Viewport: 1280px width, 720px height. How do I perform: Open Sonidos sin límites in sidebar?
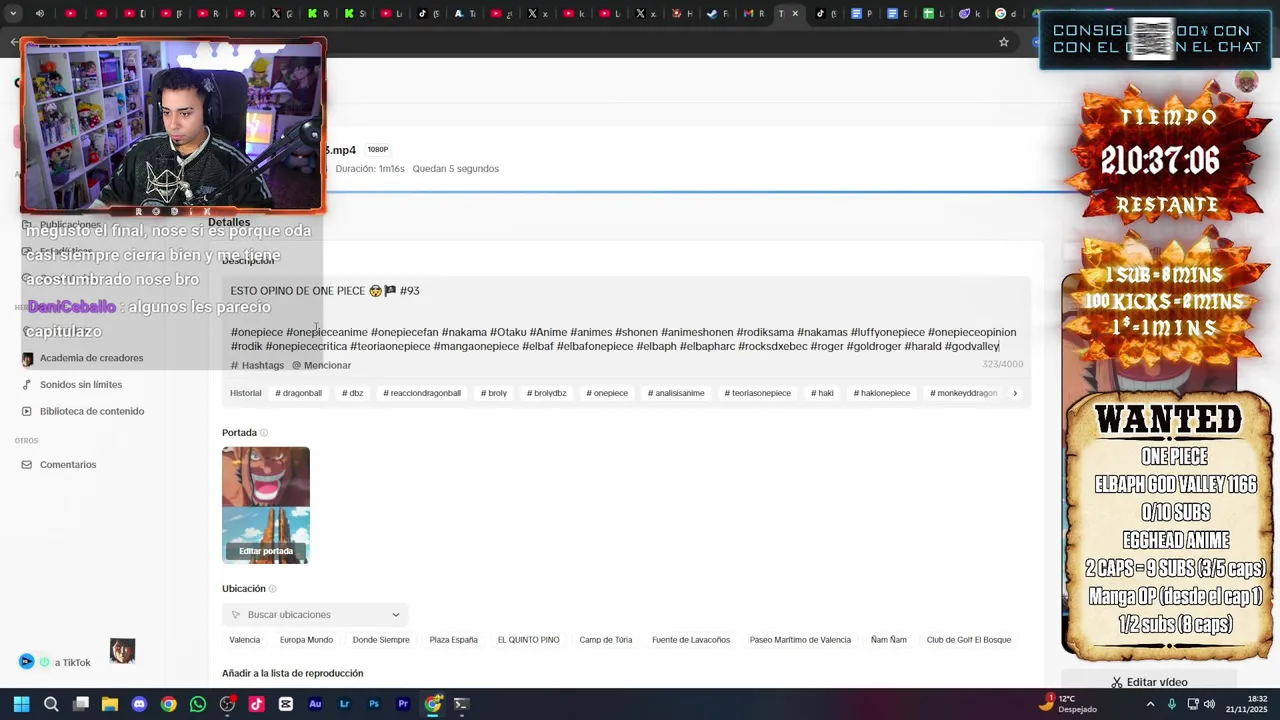coord(81,385)
